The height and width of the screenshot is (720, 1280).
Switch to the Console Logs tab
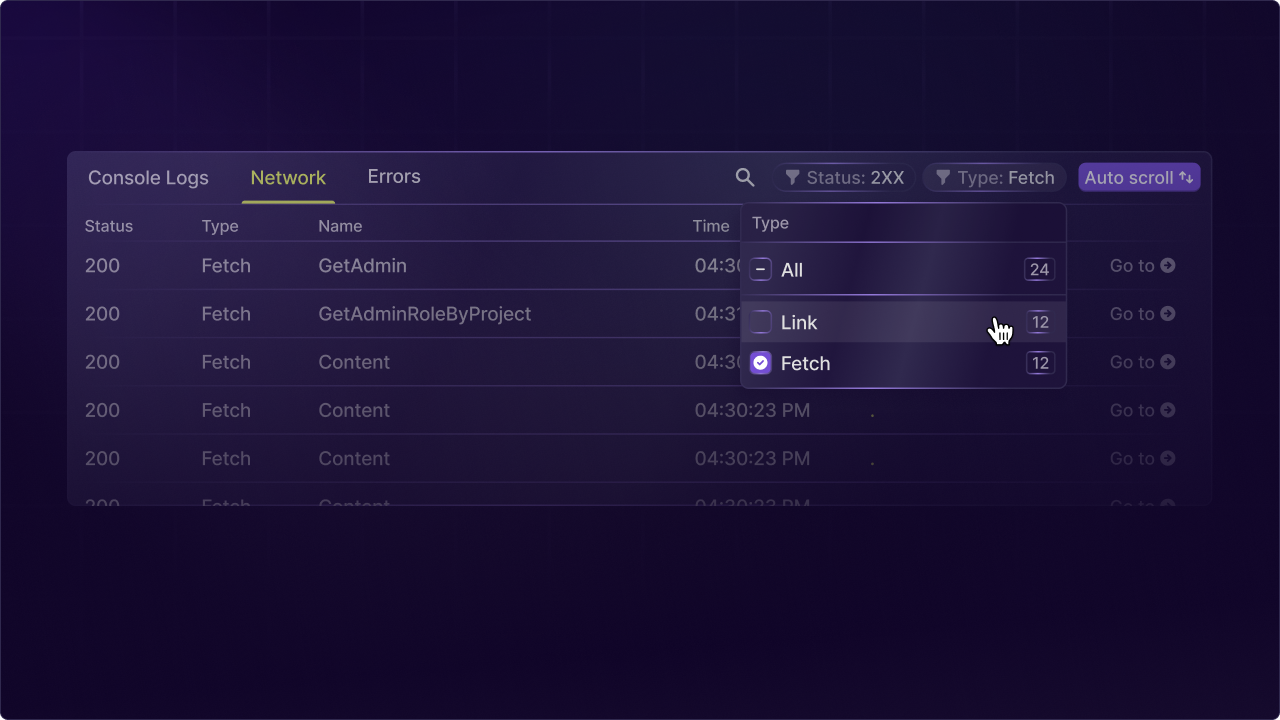pos(148,177)
